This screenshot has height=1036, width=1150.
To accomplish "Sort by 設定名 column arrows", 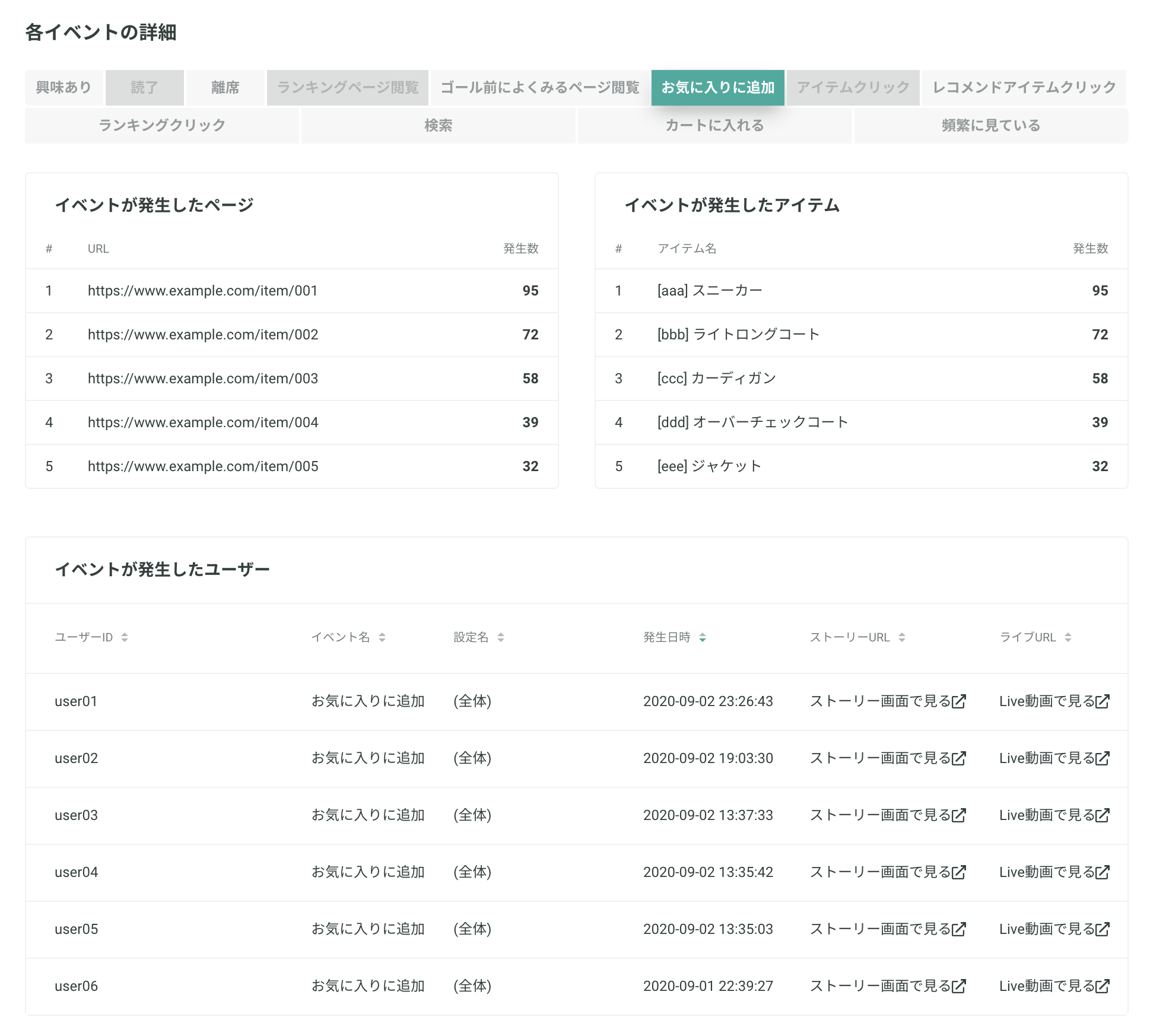I will coord(501,637).
